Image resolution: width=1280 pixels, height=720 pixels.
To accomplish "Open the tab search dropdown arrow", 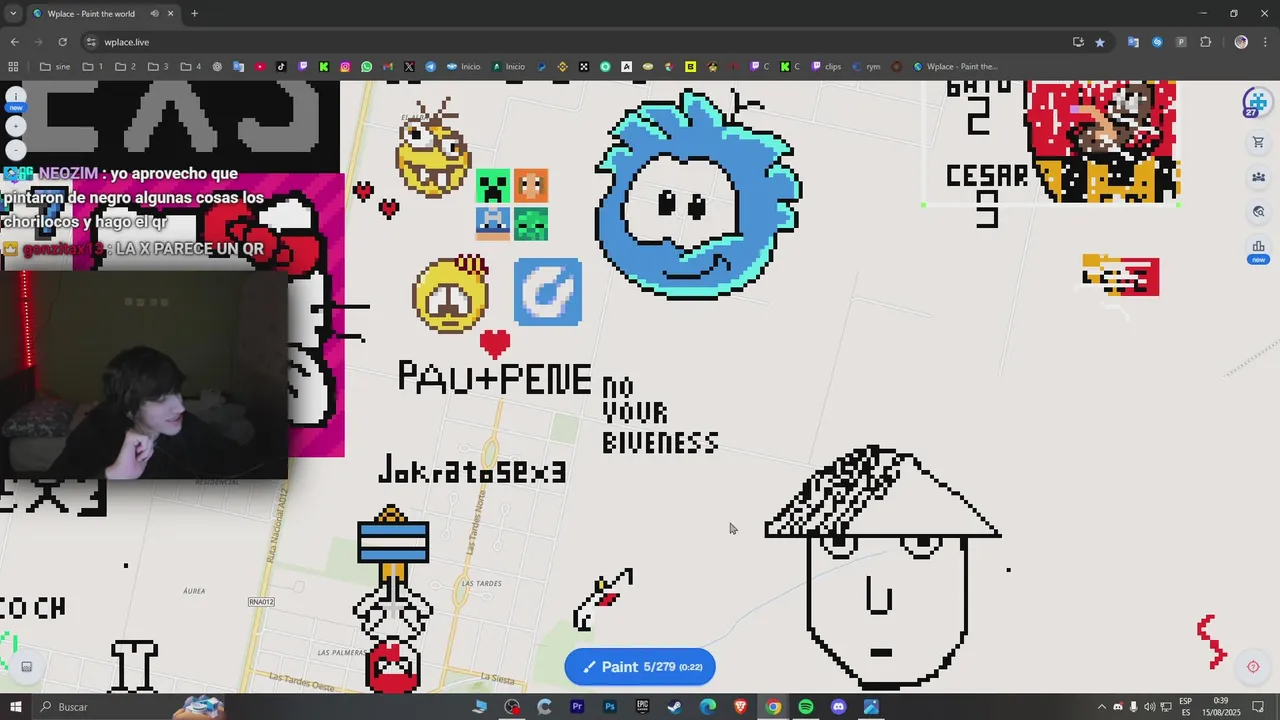I will point(12,13).
